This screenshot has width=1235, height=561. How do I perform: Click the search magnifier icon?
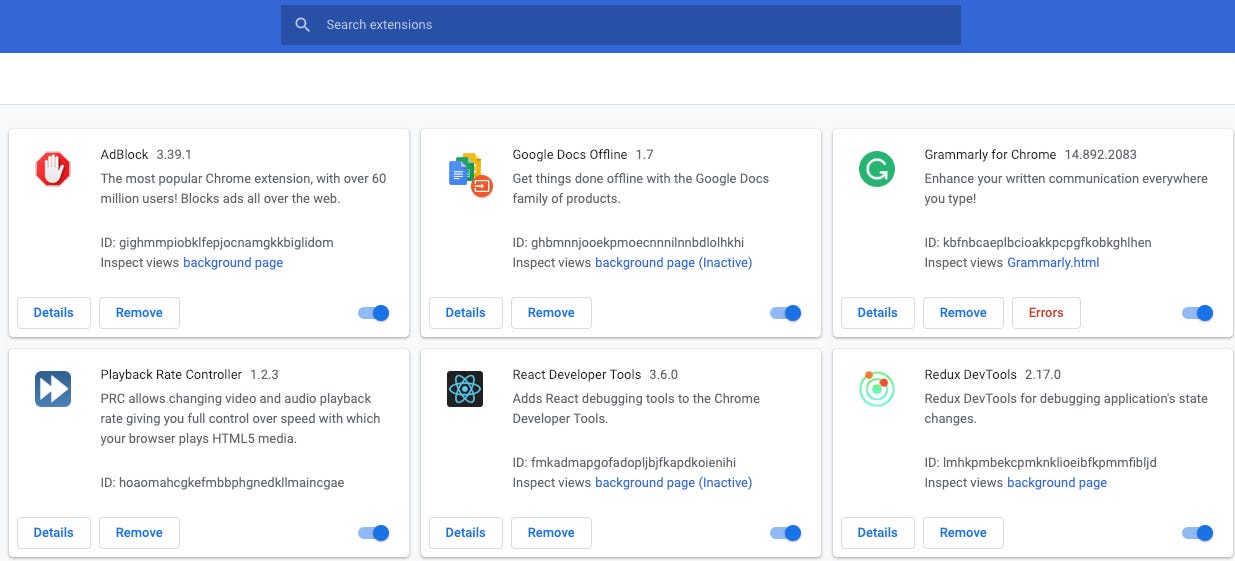[x=303, y=25]
